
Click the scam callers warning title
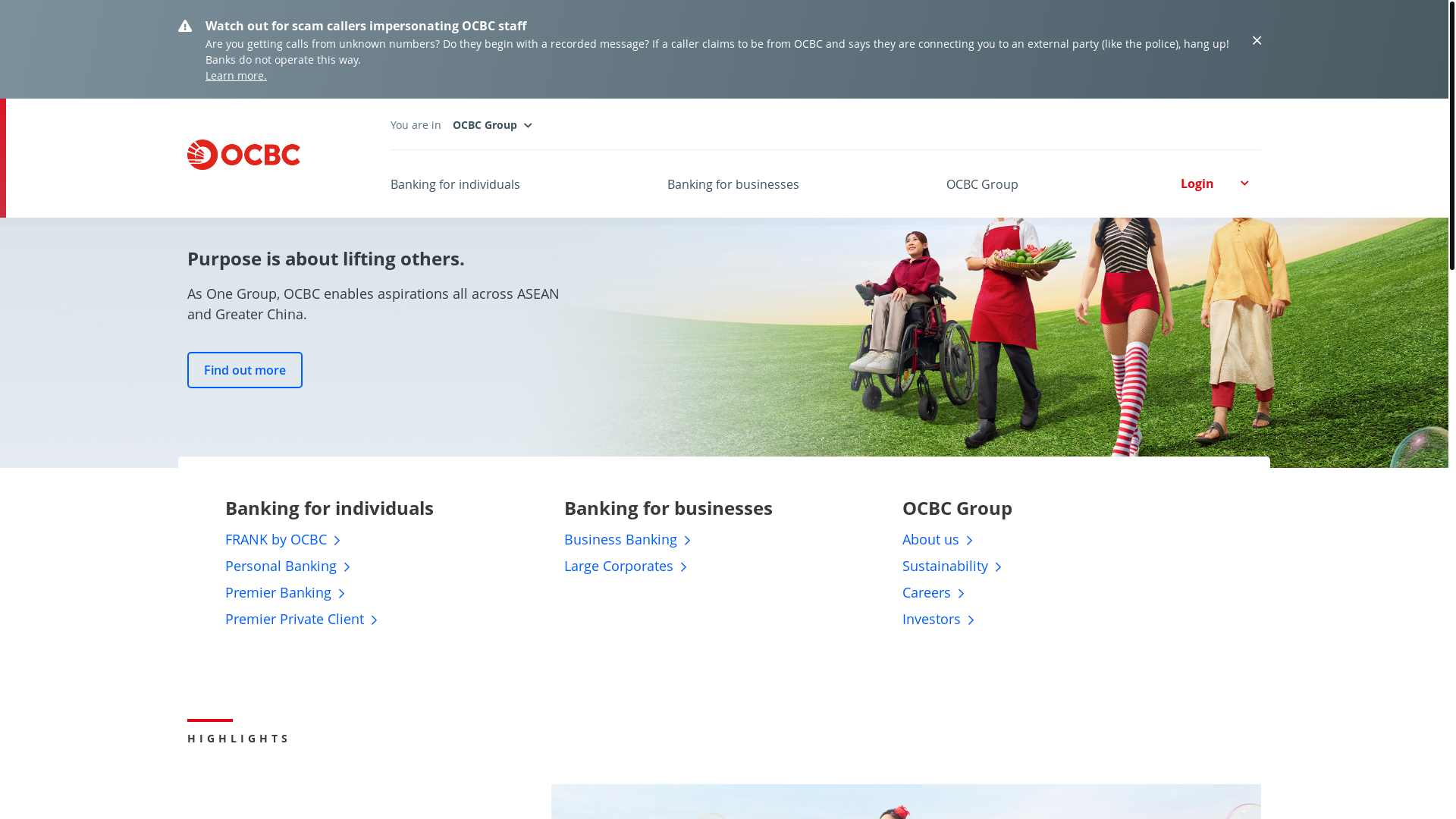point(366,26)
